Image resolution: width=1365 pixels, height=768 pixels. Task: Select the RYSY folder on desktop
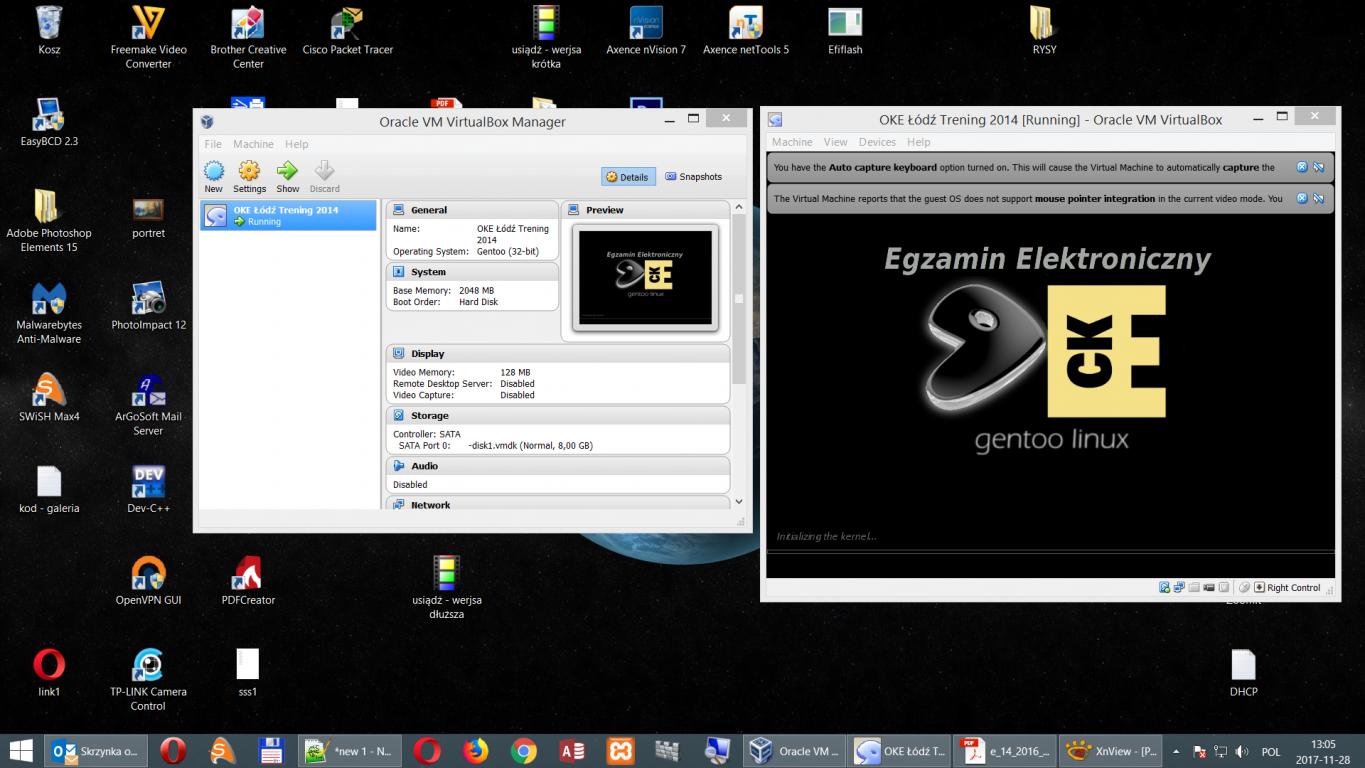(x=1044, y=30)
